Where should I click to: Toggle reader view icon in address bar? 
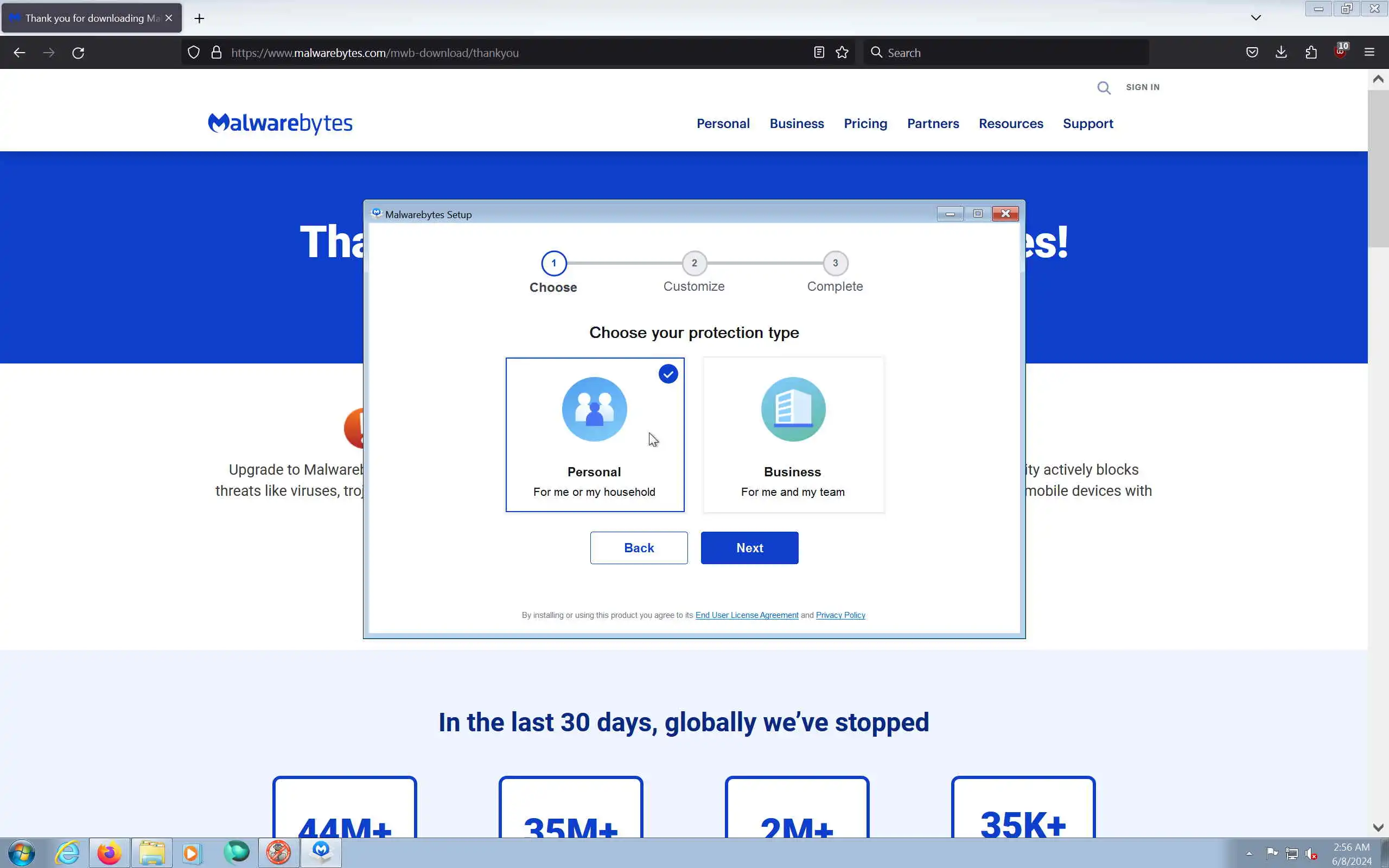click(x=819, y=53)
